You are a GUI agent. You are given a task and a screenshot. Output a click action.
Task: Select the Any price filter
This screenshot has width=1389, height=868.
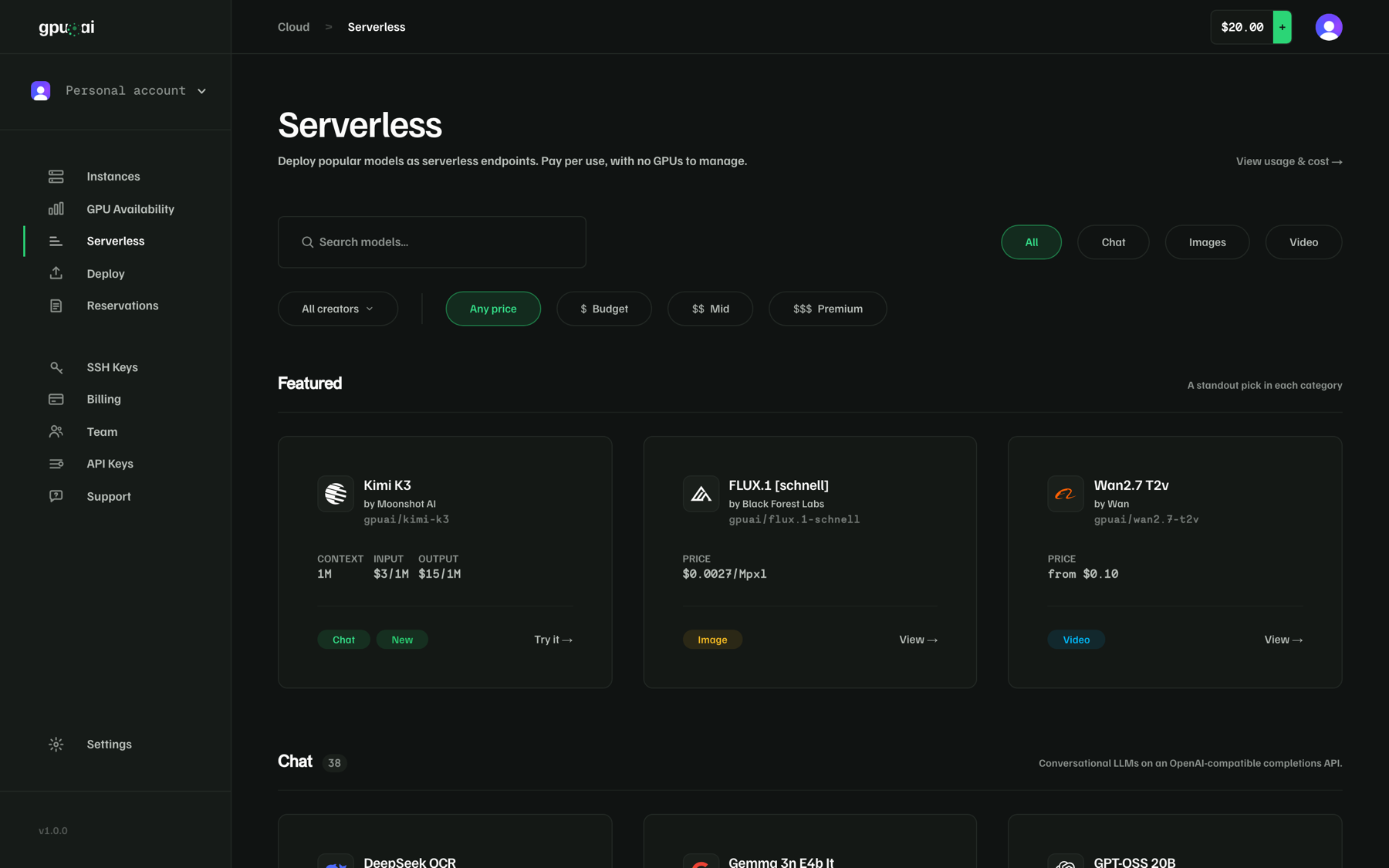(x=493, y=309)
